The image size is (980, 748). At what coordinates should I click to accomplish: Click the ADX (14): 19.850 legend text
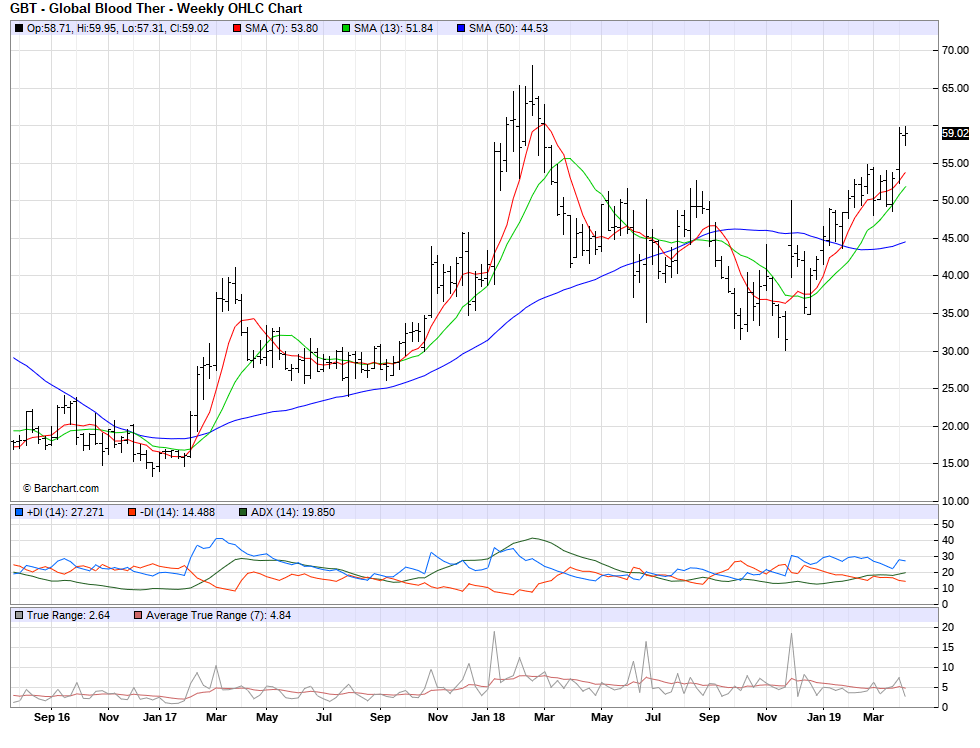(x=293, y=512)
